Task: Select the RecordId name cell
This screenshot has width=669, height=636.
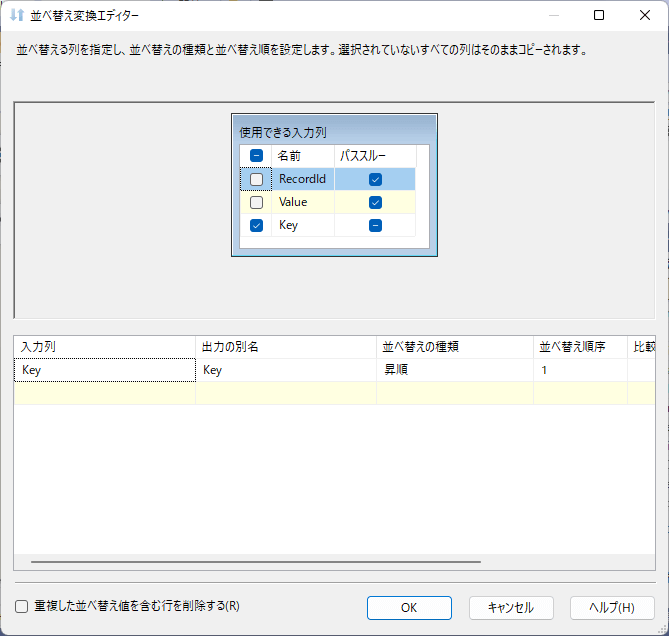Action: click(x=303, y=179)
